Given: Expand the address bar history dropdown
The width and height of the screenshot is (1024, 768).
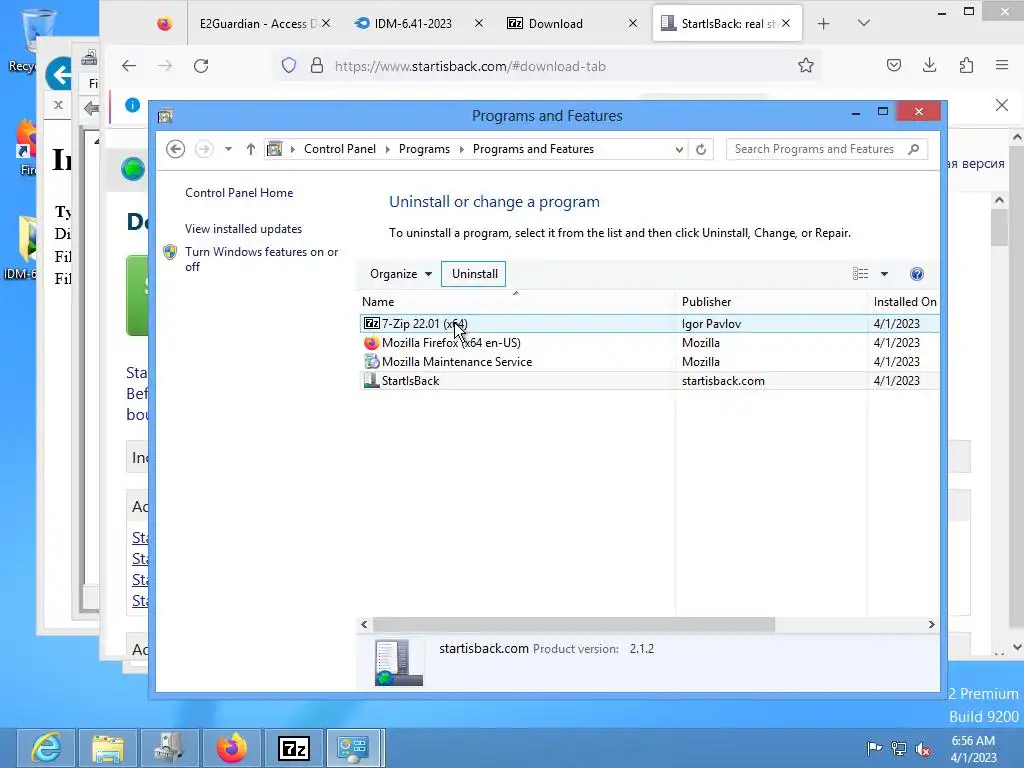Looking at the screenshot, I should (x=679, y=150).
